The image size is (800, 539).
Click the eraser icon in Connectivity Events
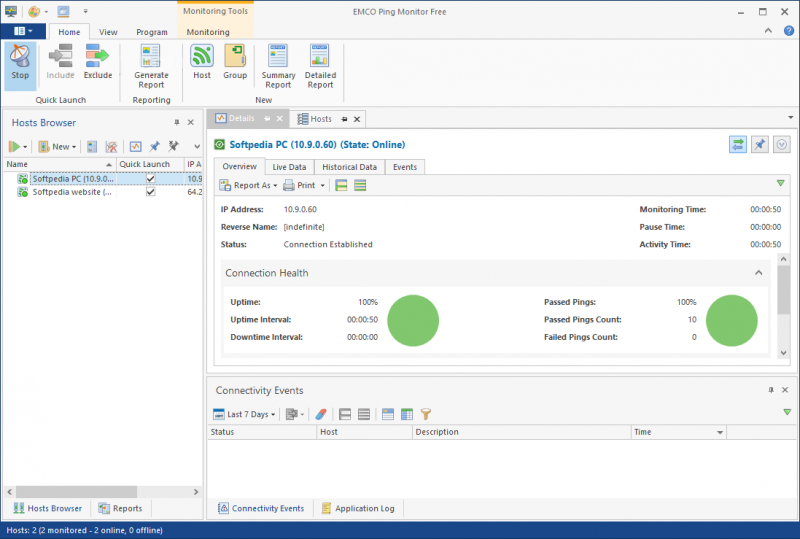321,414
